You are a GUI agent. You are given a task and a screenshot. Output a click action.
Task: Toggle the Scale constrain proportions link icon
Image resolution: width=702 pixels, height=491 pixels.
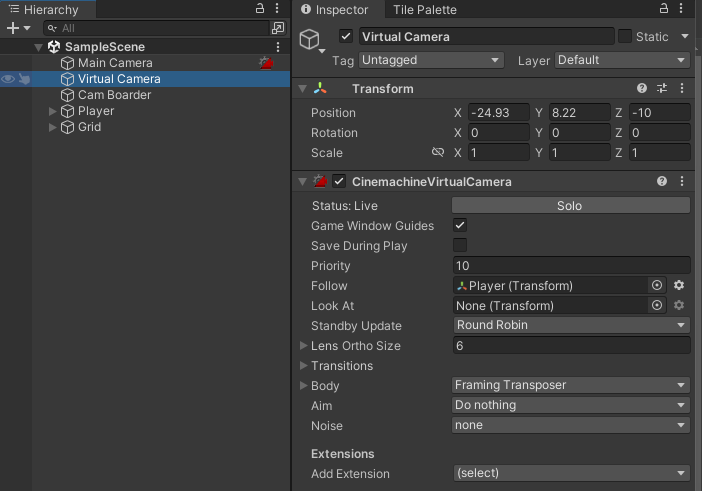tap(437, 153)
